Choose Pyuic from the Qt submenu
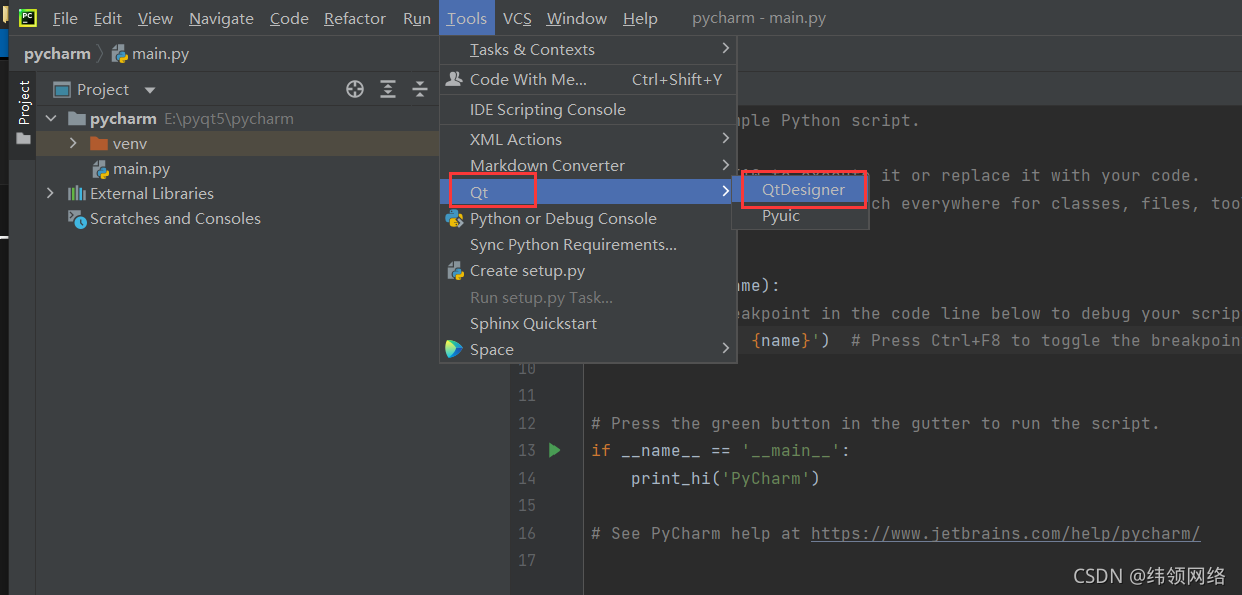The image size is (1242, 595). [x=801, y=215]
